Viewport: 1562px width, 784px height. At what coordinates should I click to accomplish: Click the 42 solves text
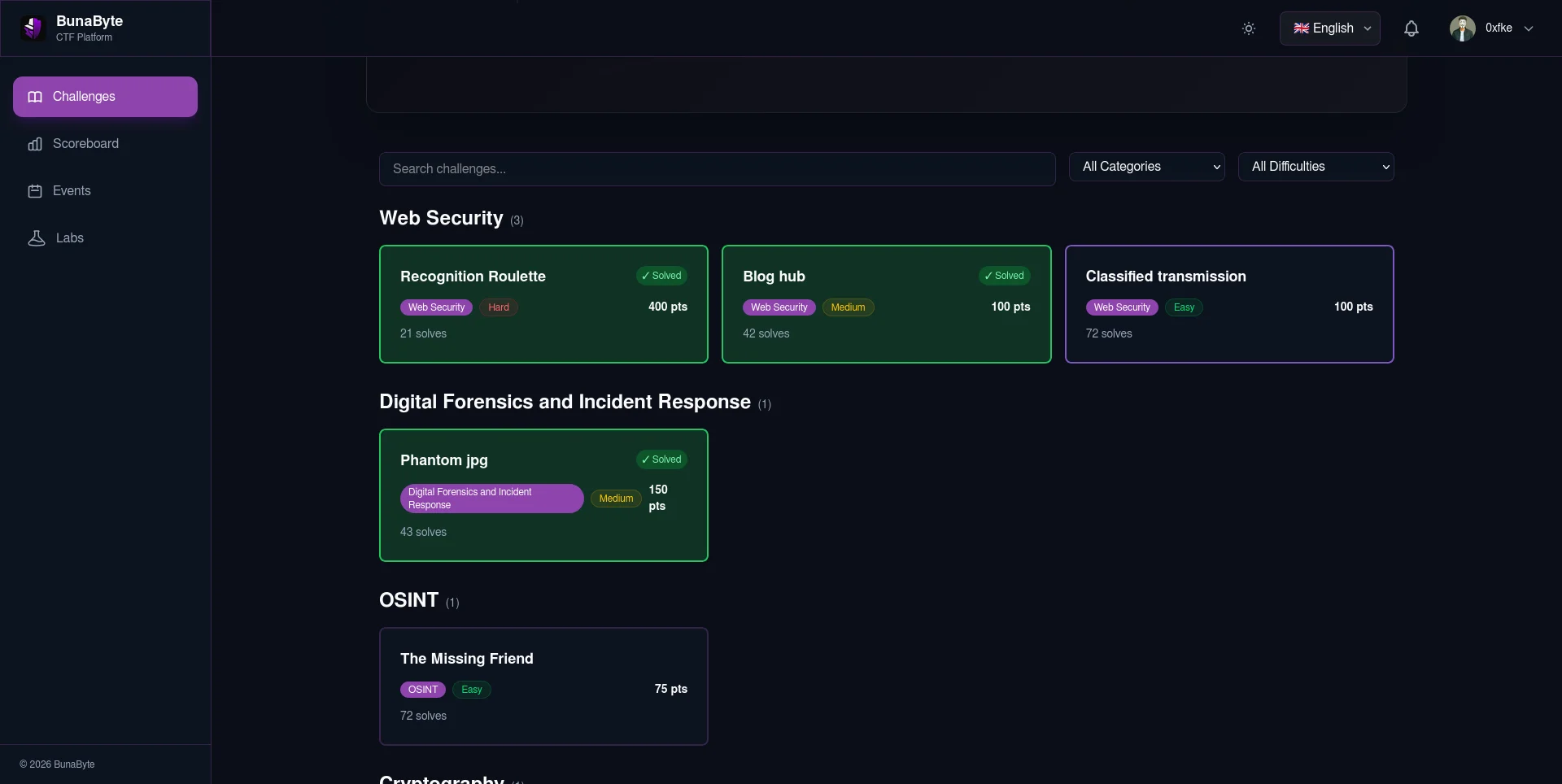tap(766, 333)
